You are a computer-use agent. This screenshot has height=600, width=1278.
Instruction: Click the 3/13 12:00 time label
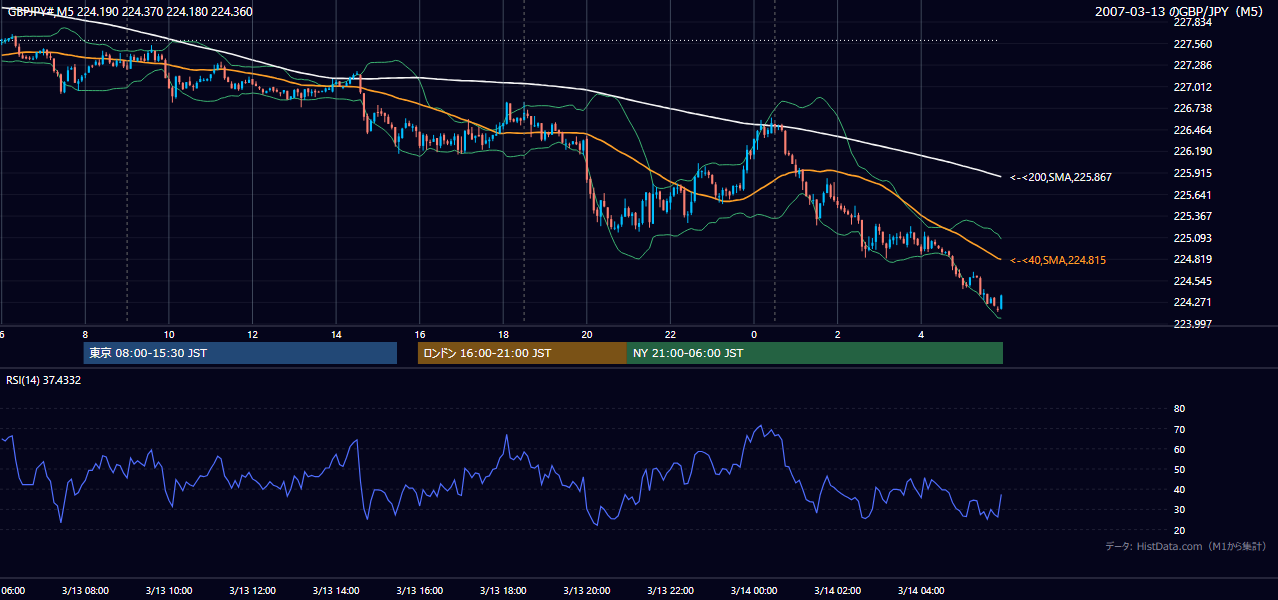coord(252,590)
